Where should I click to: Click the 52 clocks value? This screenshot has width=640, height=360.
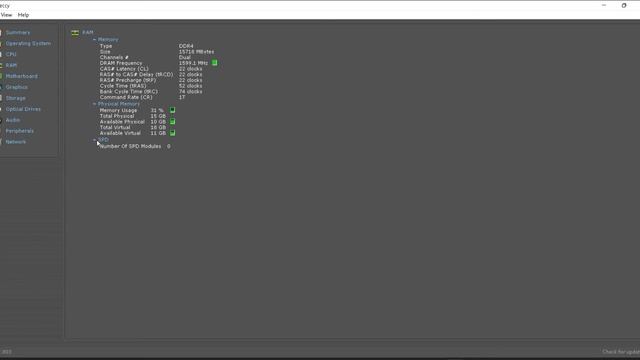(x=191, y=86)
